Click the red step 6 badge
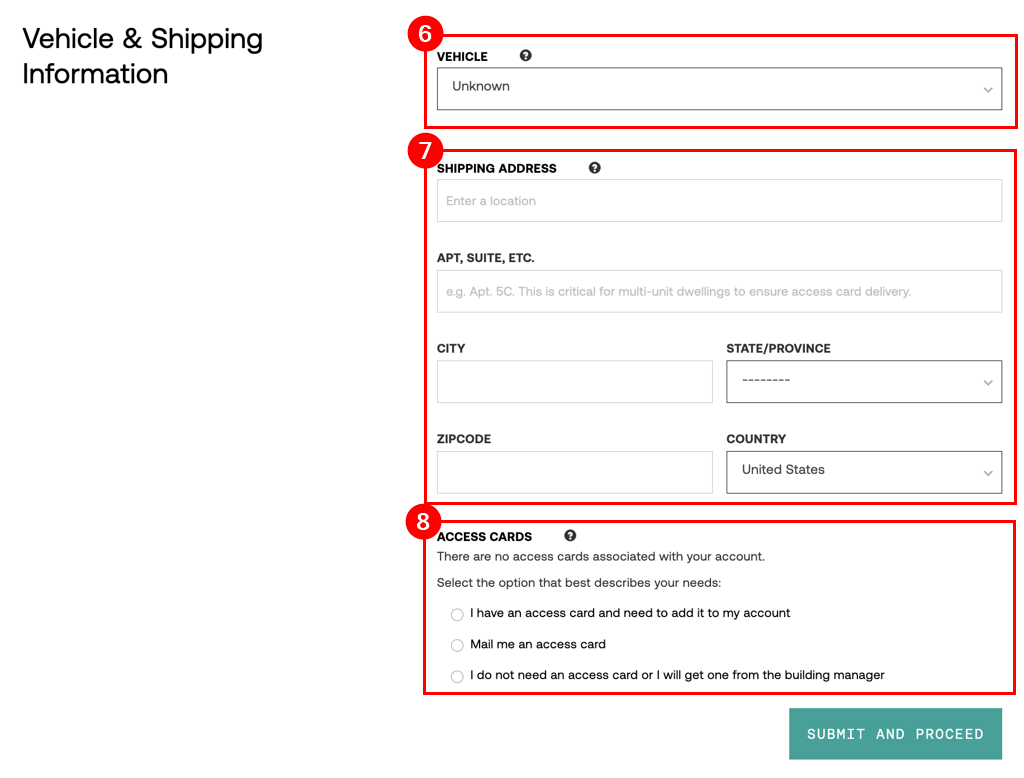Image resolution: width=1024 pixels, height=778 pixels. tap(425, 34)
